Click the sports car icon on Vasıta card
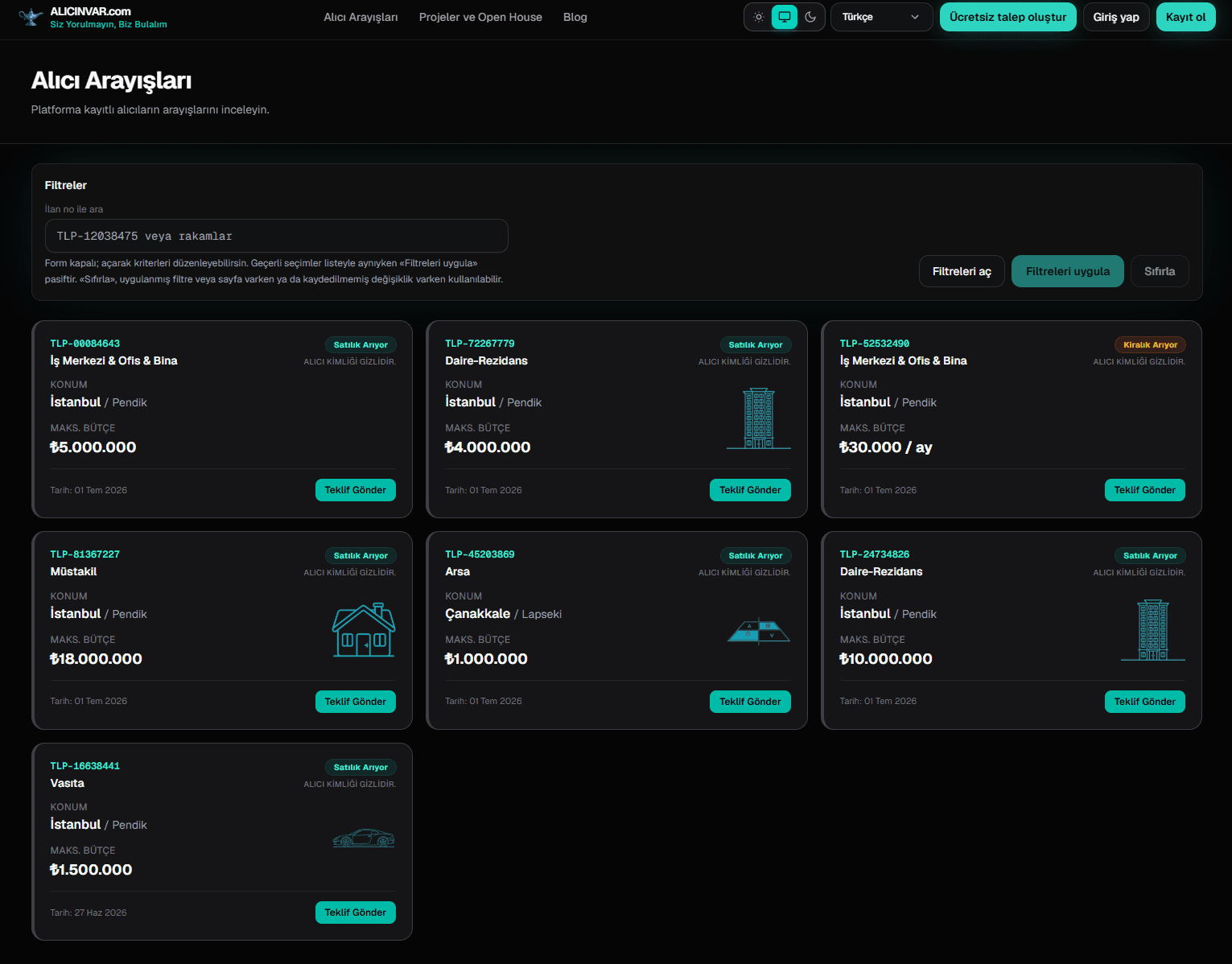This screenshot has height=964, width=1232. coord(364,838)
